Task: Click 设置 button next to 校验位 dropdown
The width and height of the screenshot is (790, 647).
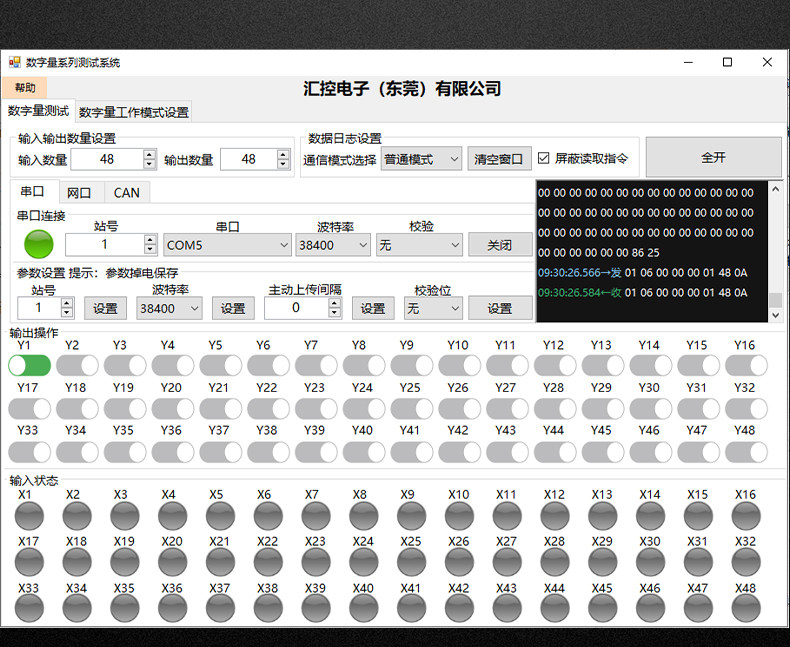Action: tap(500, 308)
